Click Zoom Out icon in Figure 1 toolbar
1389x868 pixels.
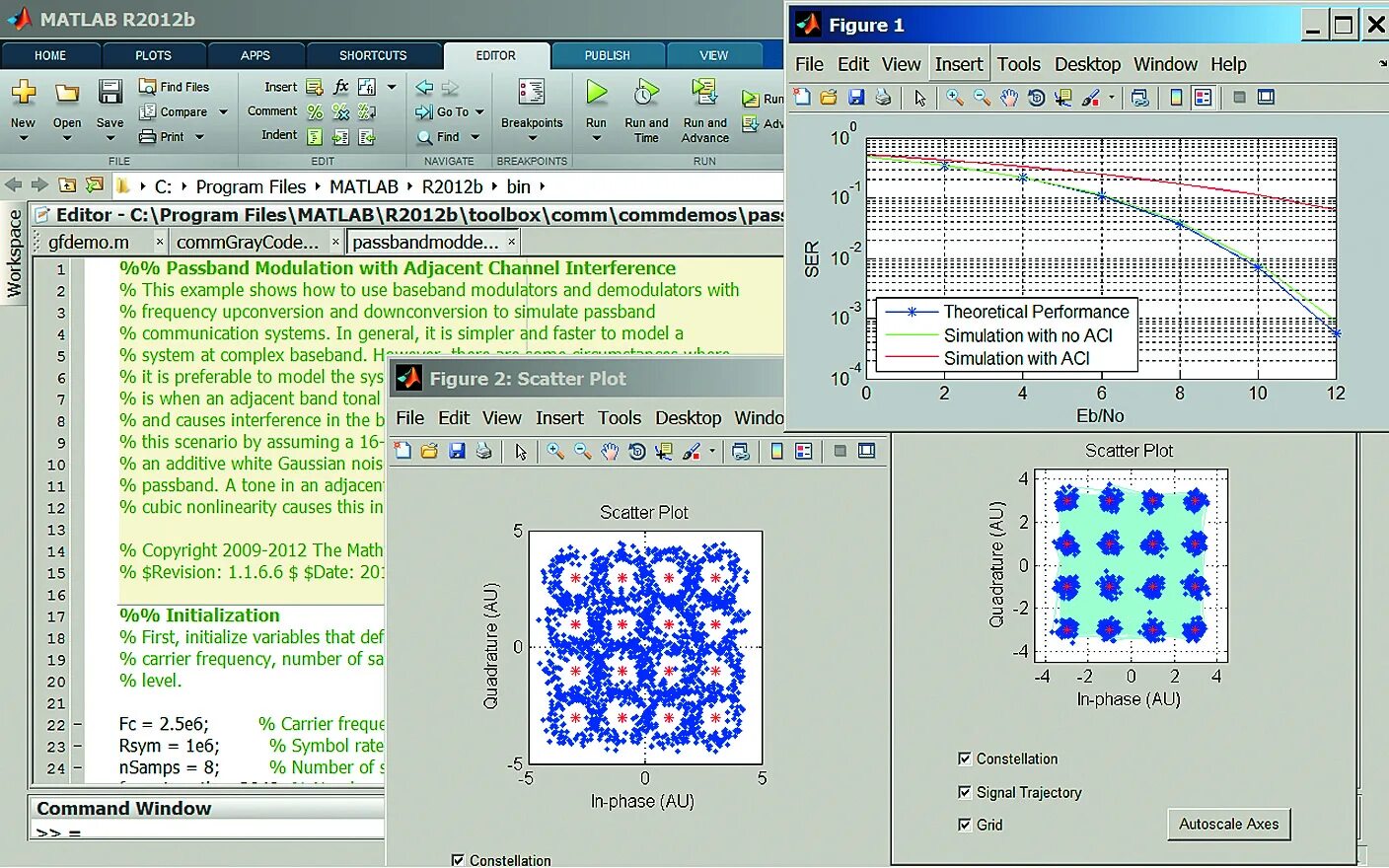tap(982, 97)
